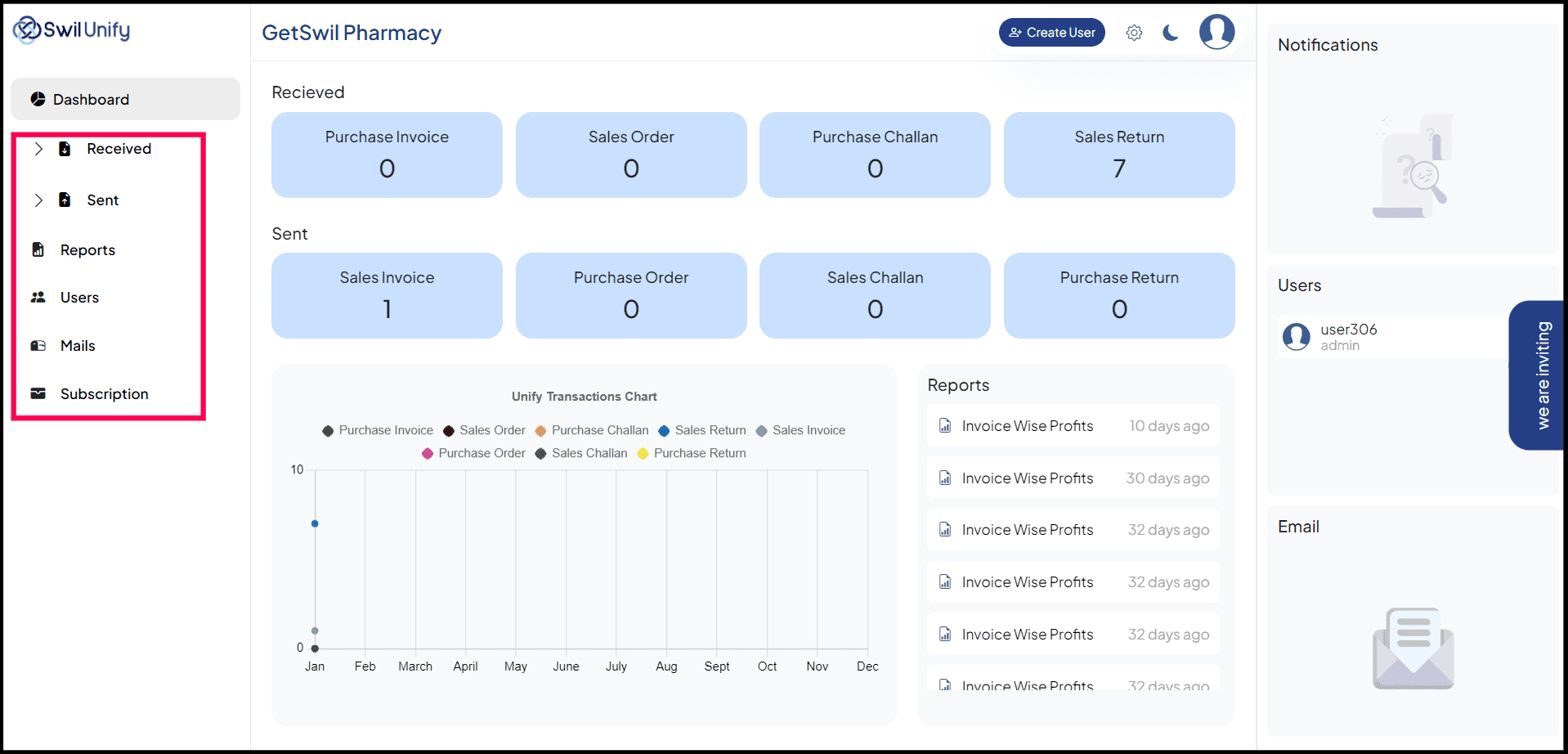Switch to dark mode with the moon toggle
Image resolution: width=1568 pixels, height=754 pixels.
[1170, 32]
